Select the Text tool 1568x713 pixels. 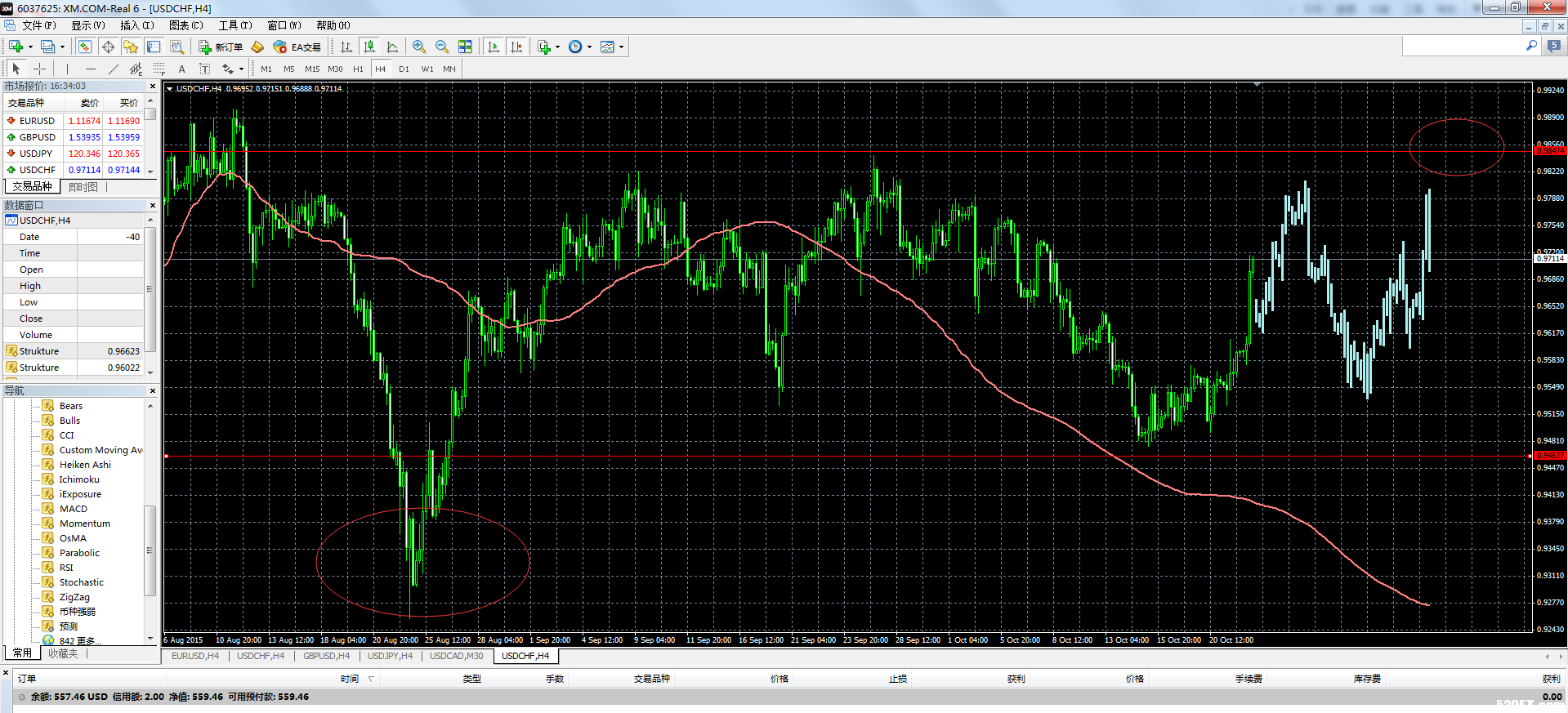tap(181, 69)
